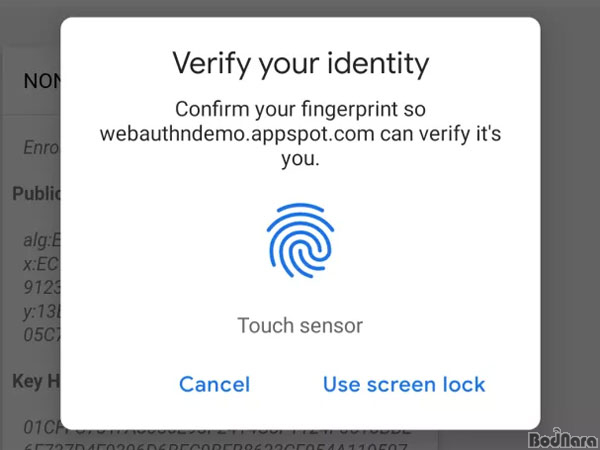
Task: Click the BodNara watermark logo
Action: (563, 439)
